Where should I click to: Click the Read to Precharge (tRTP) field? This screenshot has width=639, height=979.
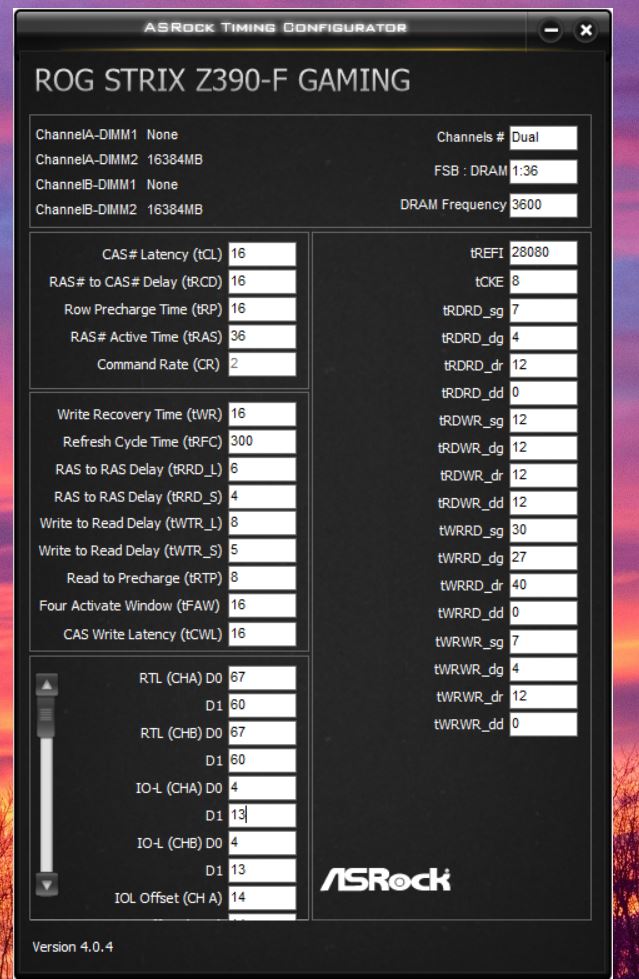tap(262, 578)
